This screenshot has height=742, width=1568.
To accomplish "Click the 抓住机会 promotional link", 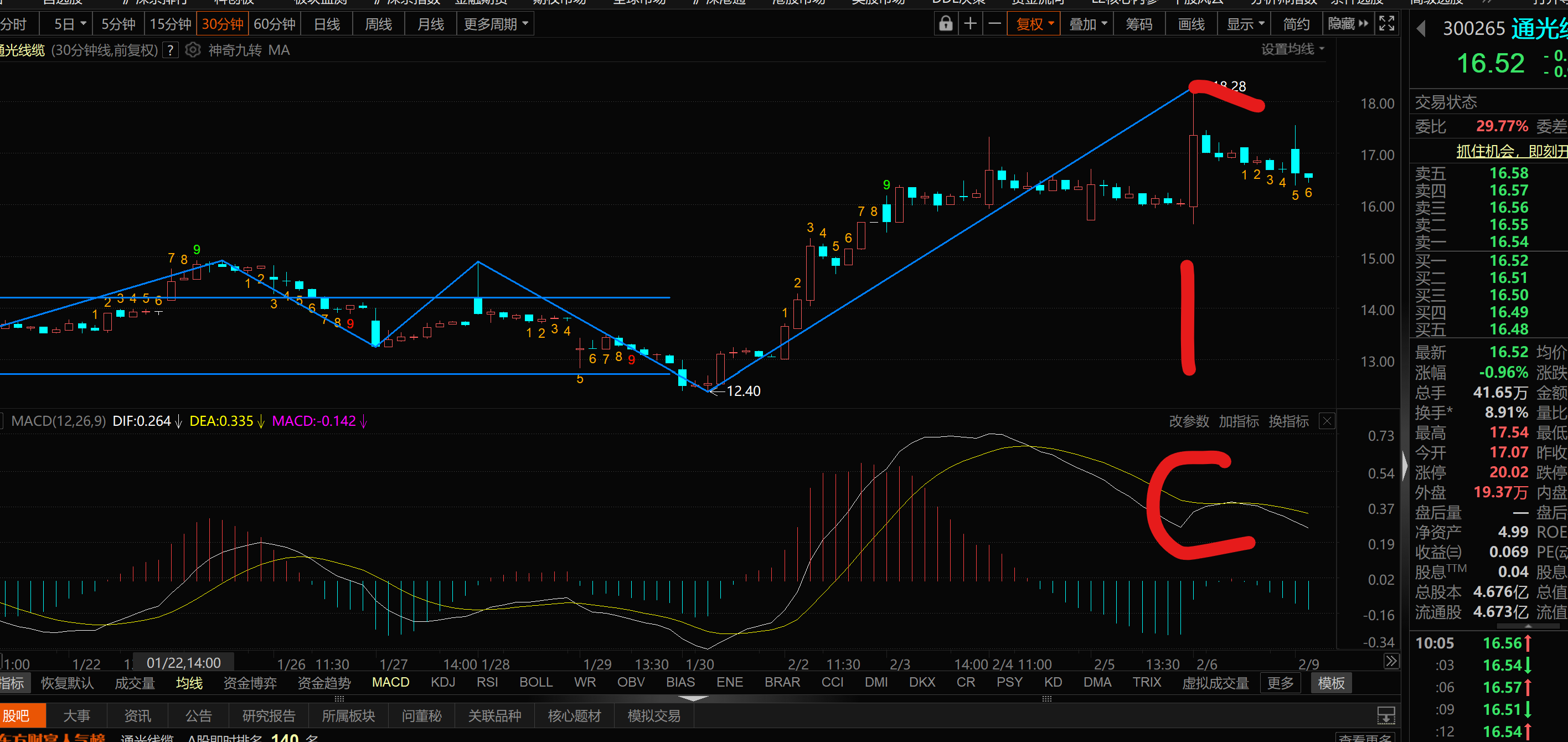I will [x=1509, y=151].
